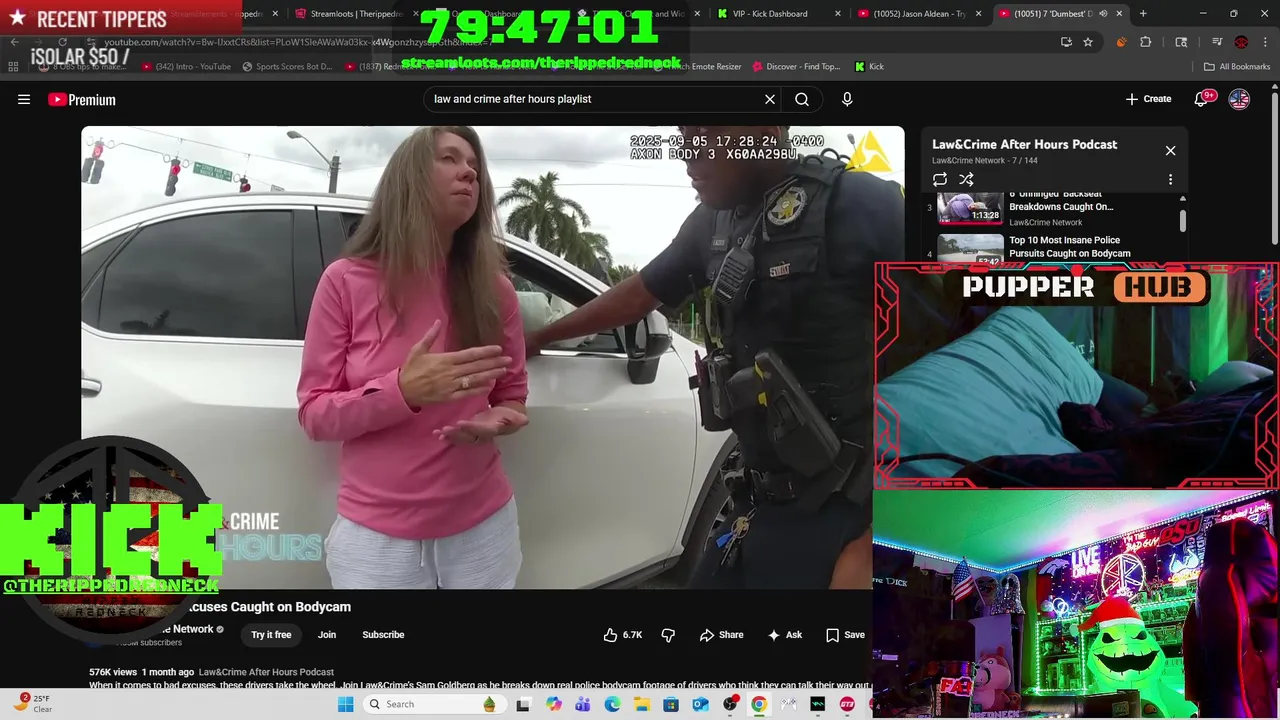This screenshot has height=720, width=1280.
Task: Open Intro - YouTube bookmark
Action: [187, 67]
